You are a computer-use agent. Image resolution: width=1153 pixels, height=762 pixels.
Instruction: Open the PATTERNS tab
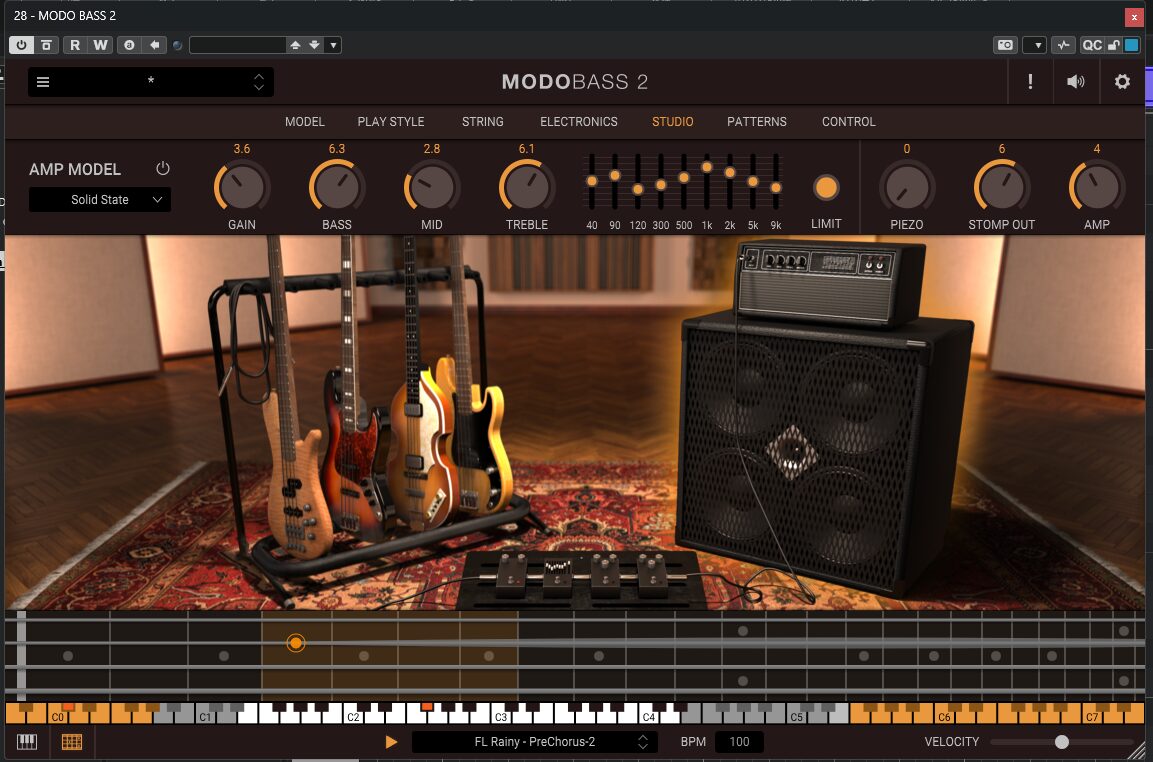757,122
